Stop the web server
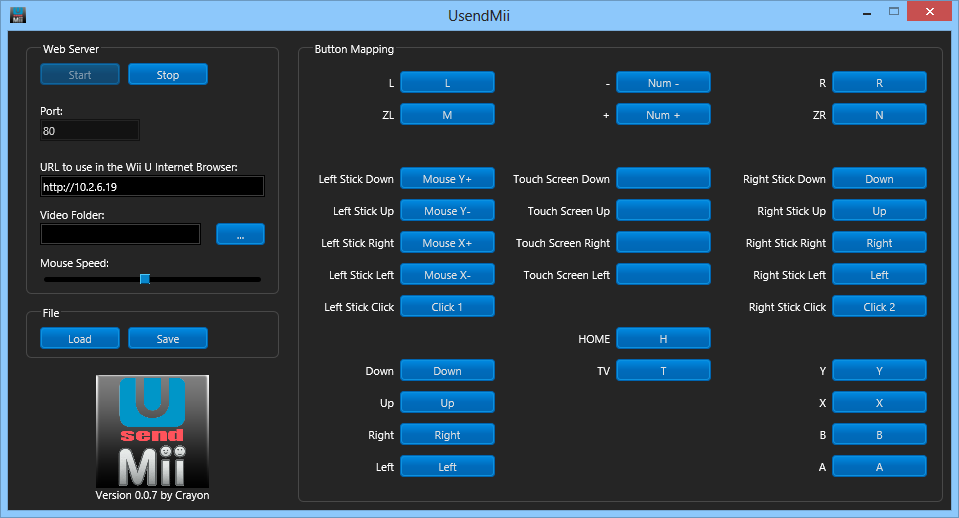Viewport: 959px width, 518px height. pyautogui.click(x=168, y=75)
